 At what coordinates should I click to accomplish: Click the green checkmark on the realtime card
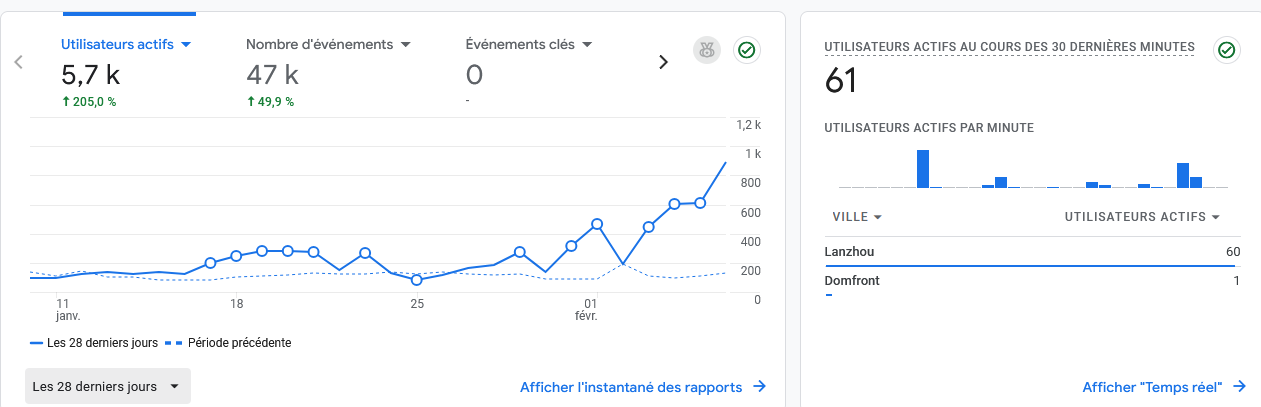tap(1226, 49)
